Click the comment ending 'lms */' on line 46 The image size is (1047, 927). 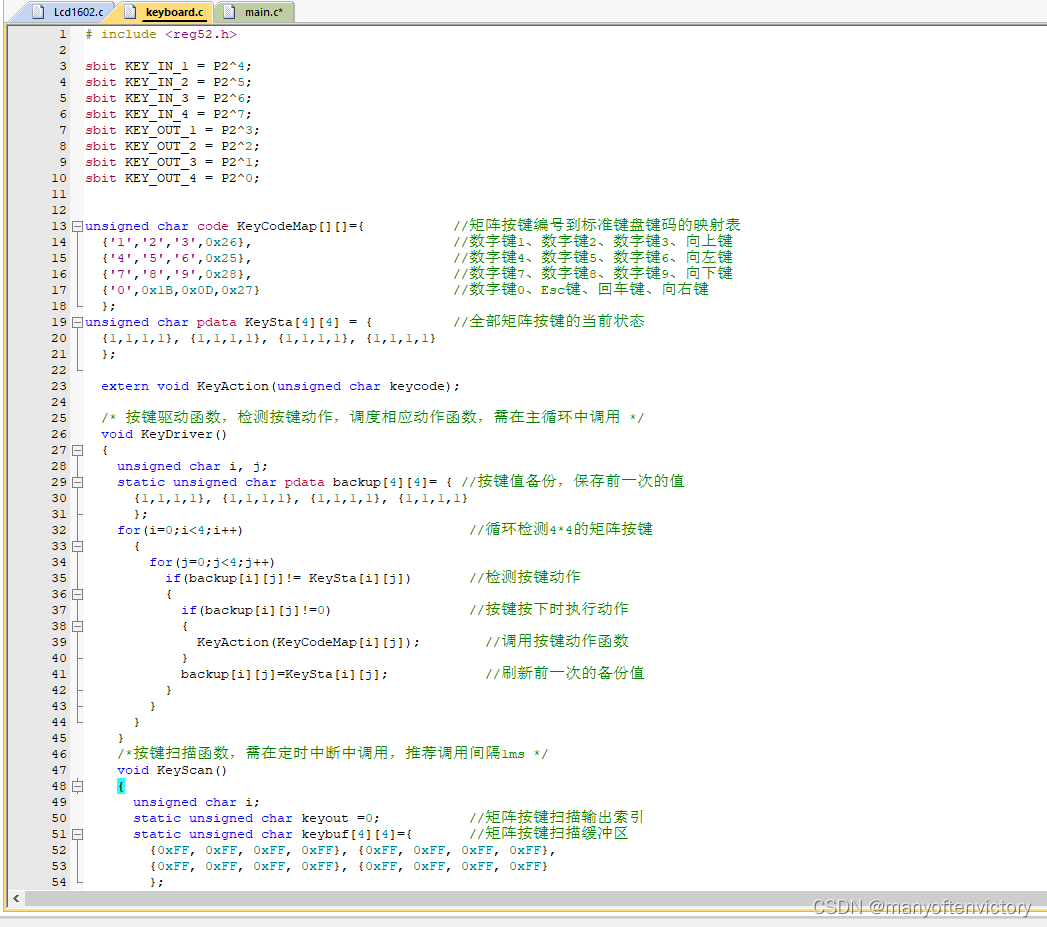click(x=333, y=754)
